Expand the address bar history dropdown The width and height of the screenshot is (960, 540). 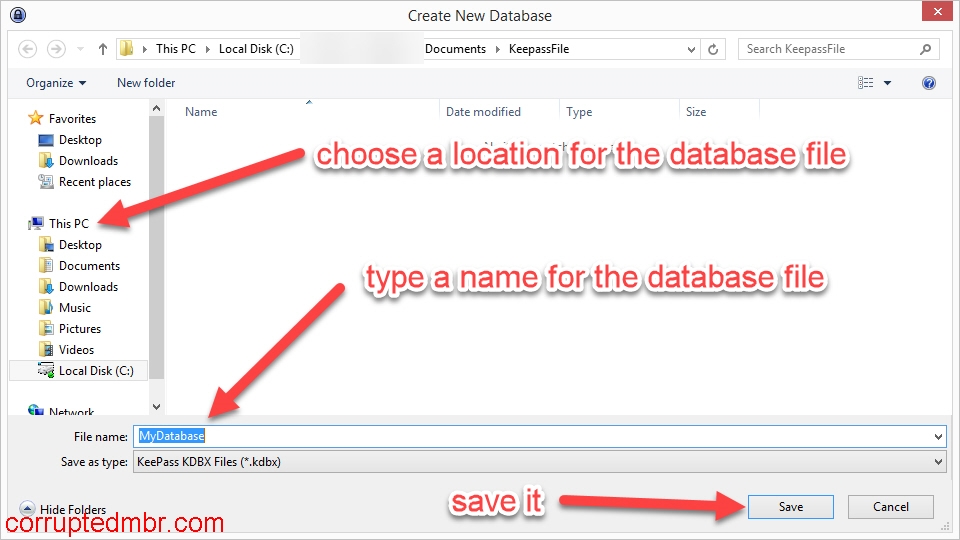coord(691,49)
